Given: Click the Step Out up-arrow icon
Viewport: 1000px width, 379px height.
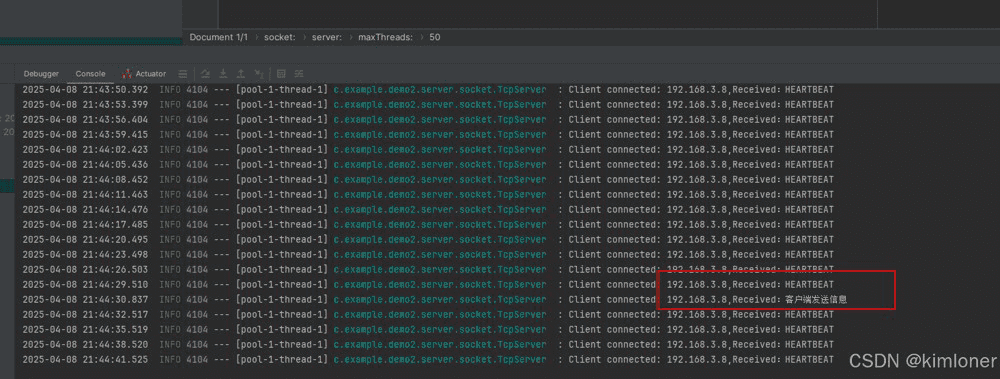Looking at the screenshot, I should tap(240, 74).
